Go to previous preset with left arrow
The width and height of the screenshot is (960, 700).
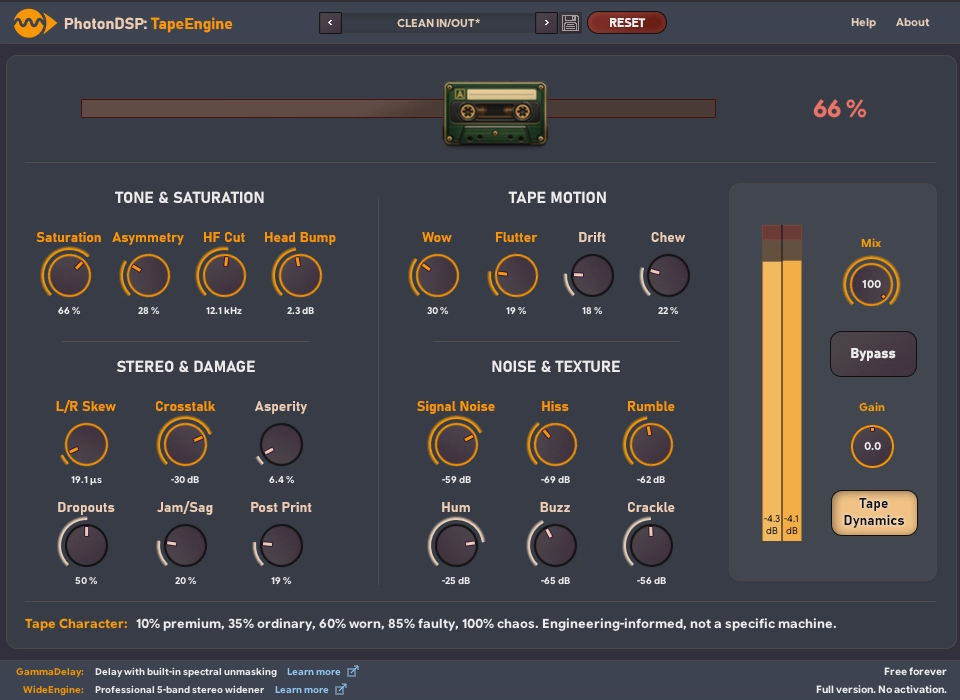pyautogui.click(x=330, y=23)
